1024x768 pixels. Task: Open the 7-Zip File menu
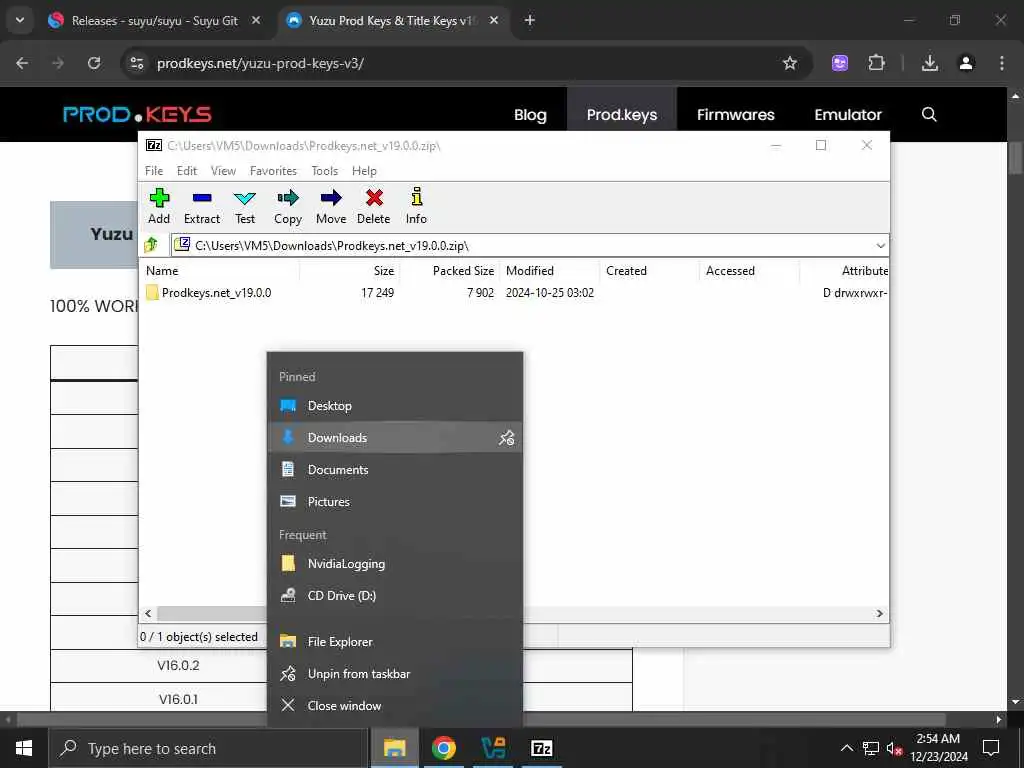point(154,170)
